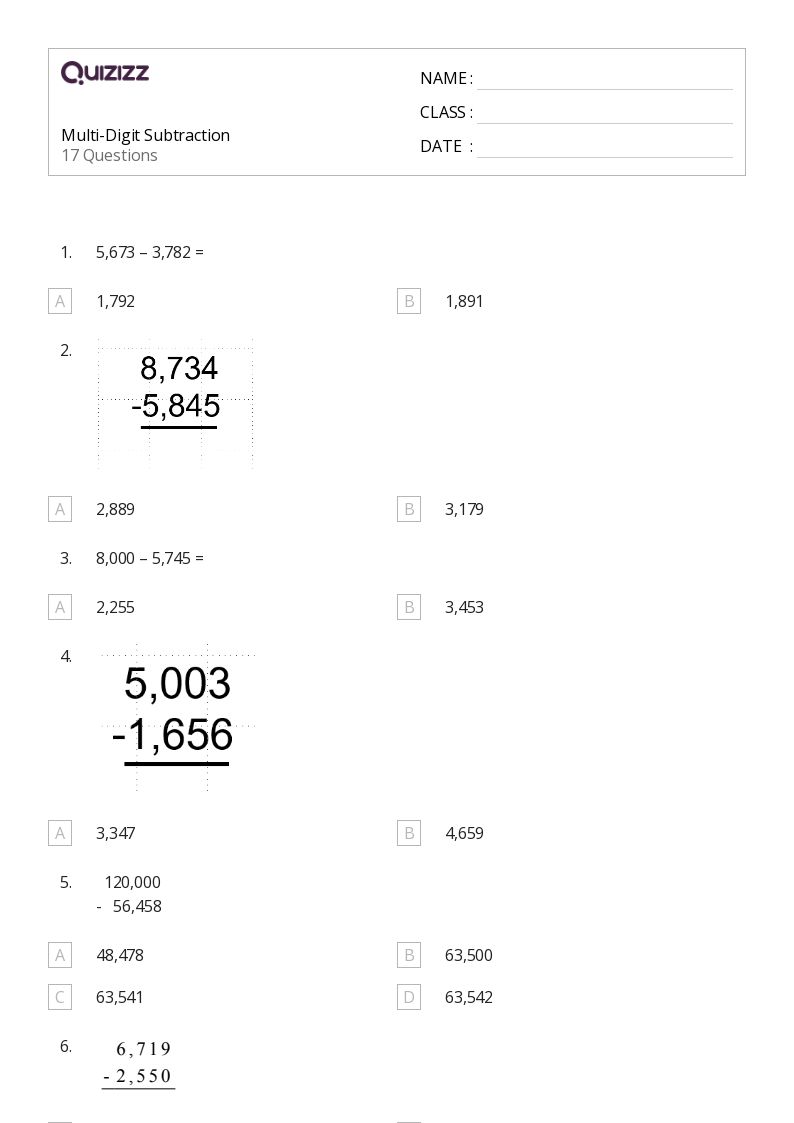Select option D showing 63,542
The height and width of the screenshot is (1123, 794).
coord(409,997)
